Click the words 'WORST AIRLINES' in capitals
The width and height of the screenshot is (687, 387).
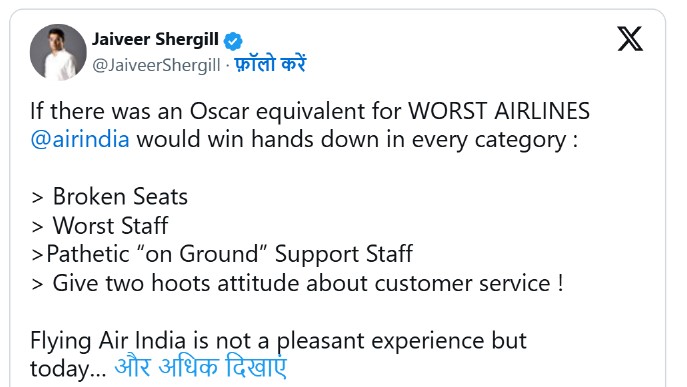click(499, 111)
